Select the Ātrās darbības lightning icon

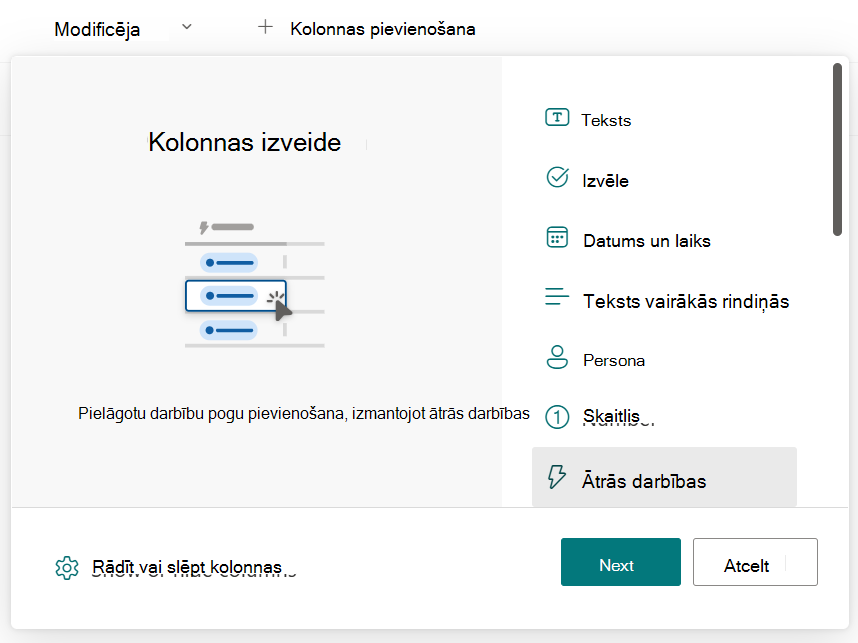[x=557, y=477]
